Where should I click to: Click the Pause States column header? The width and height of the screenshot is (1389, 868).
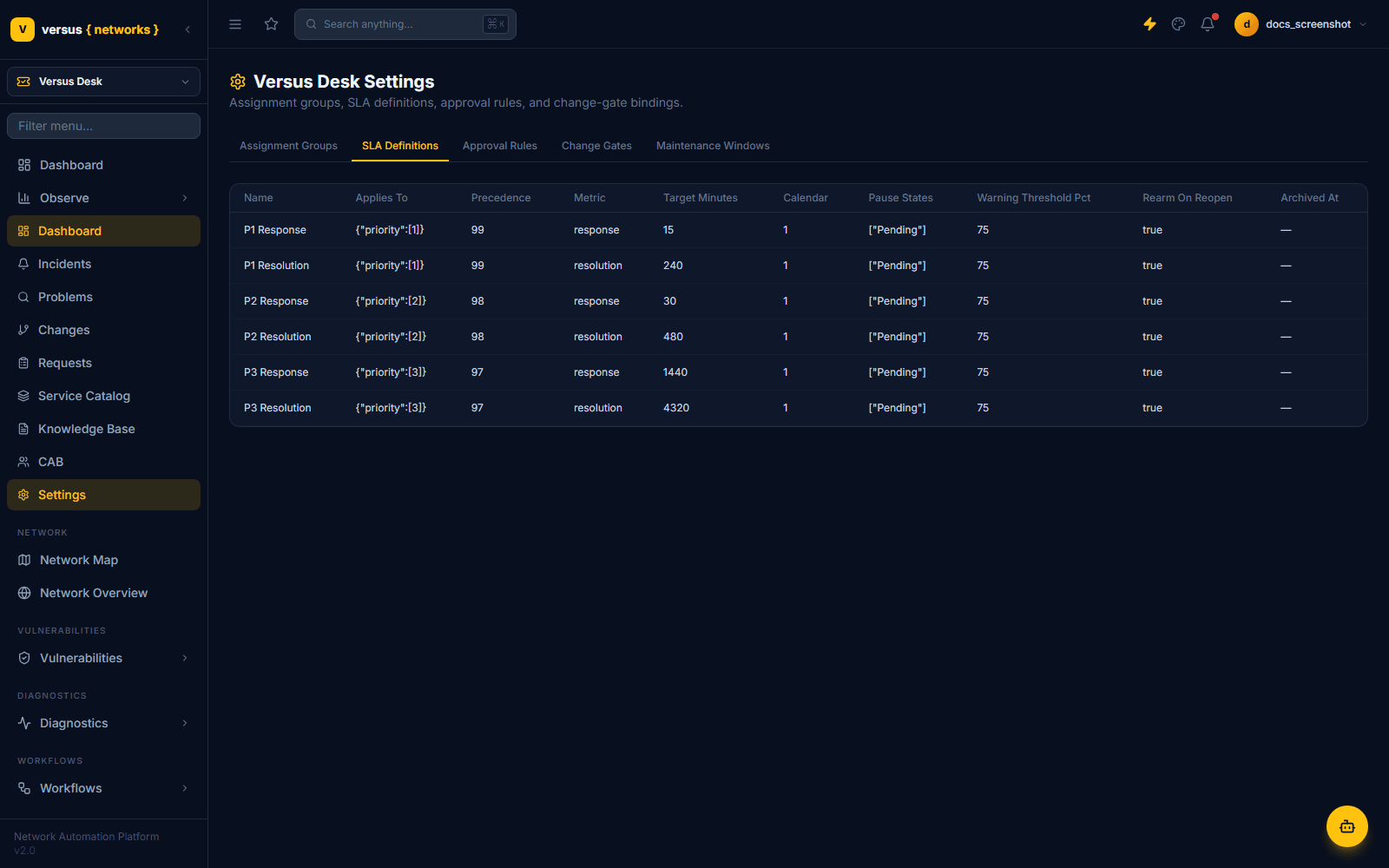point(900,198)
